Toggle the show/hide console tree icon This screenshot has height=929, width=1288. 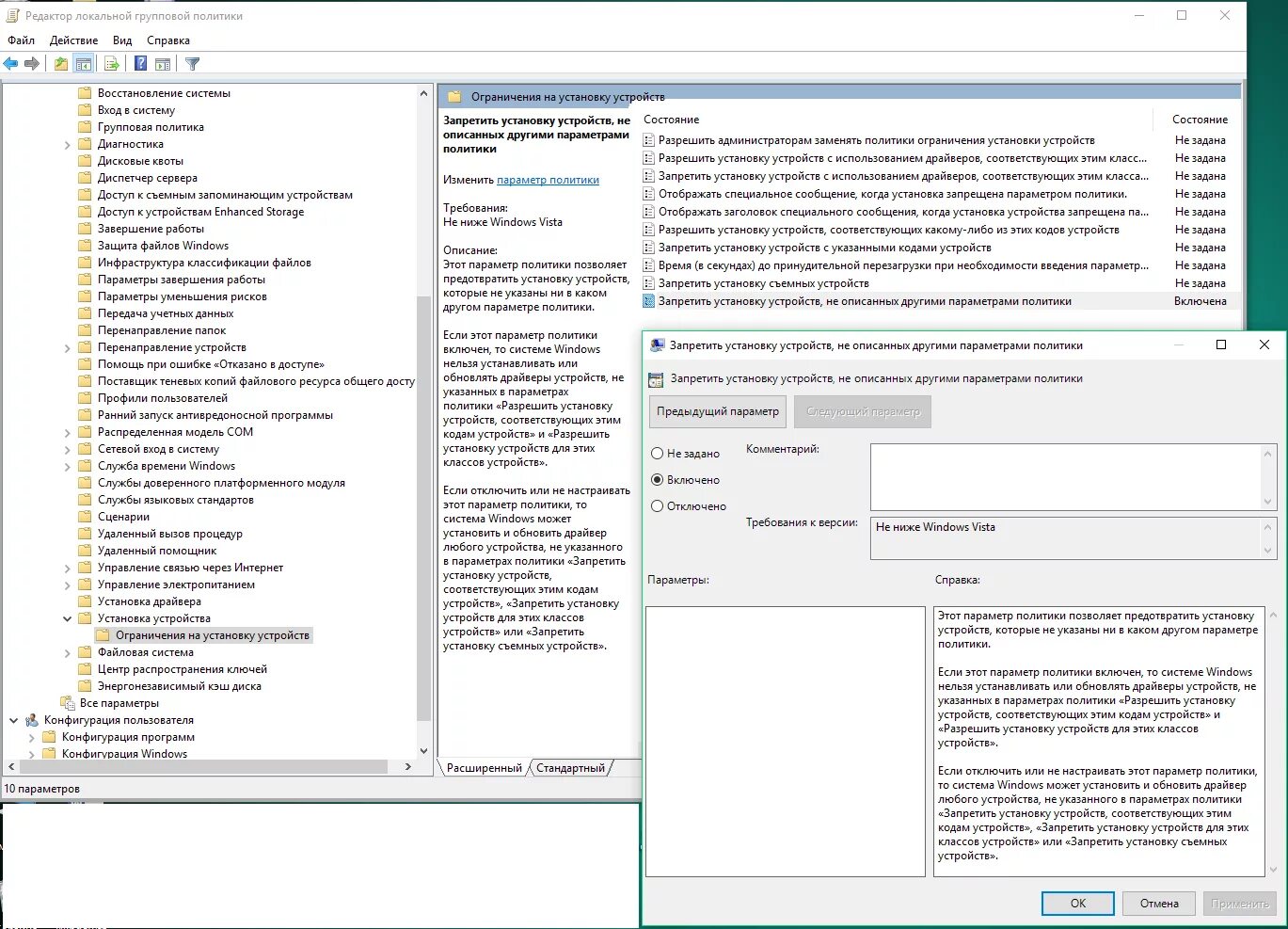tap(84, 64)
